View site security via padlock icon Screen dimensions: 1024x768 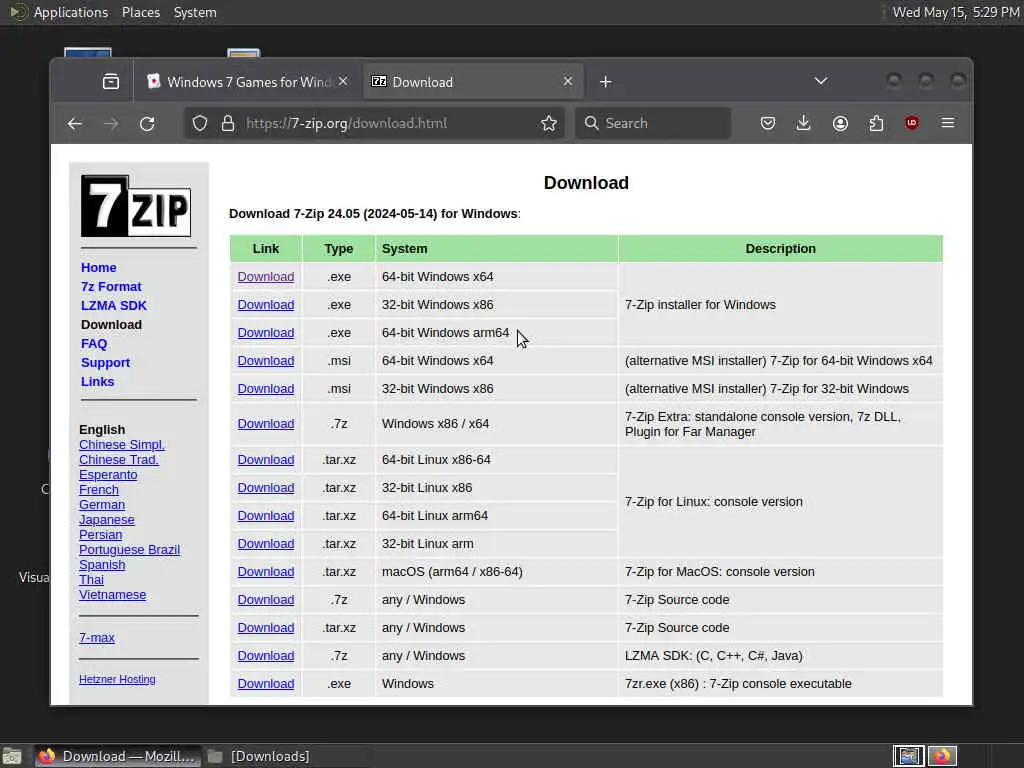[228, 123]
